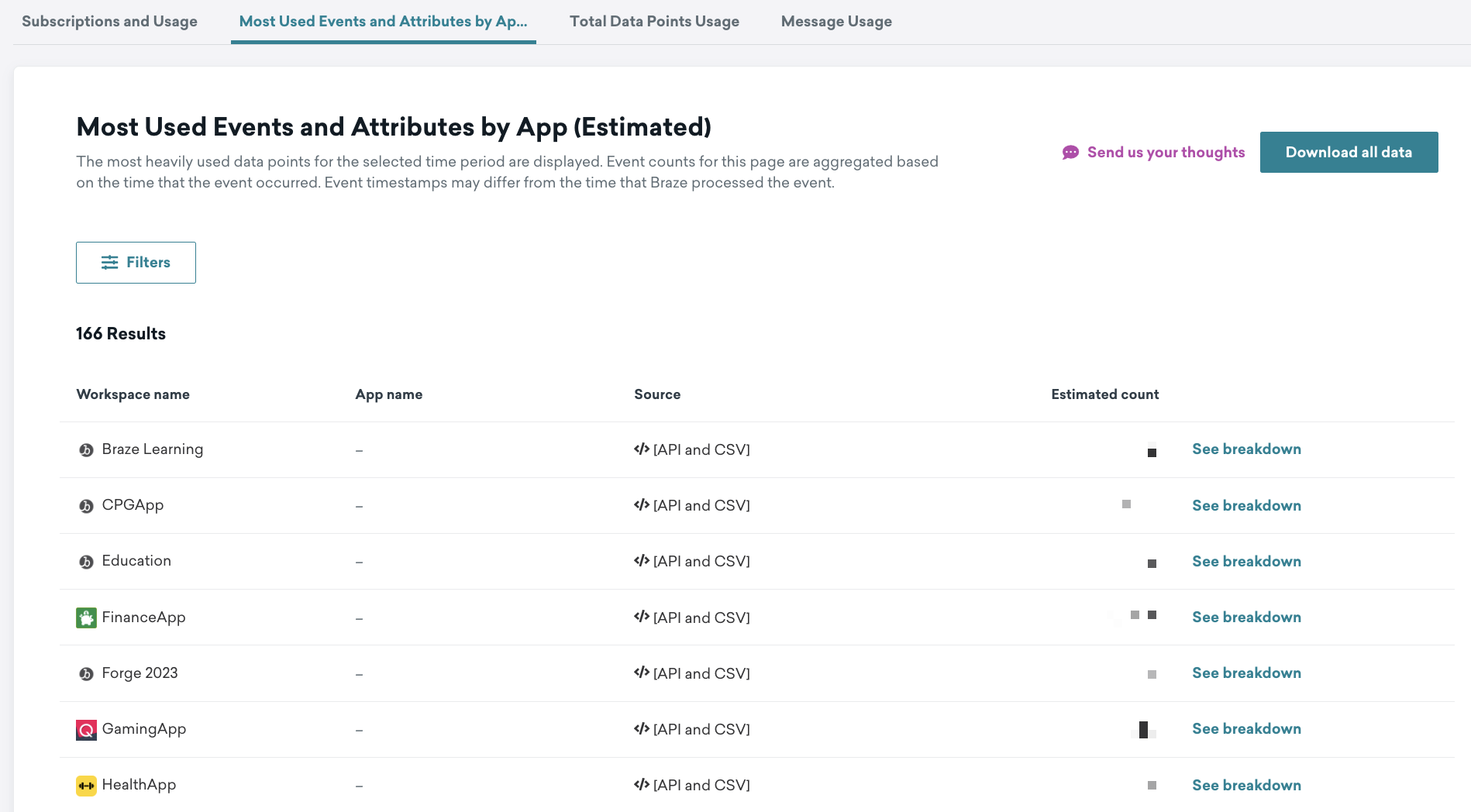The width and height of the screenshot is (1471, 812).
Task: Click the Education workspace name
Action: point(136,561)
